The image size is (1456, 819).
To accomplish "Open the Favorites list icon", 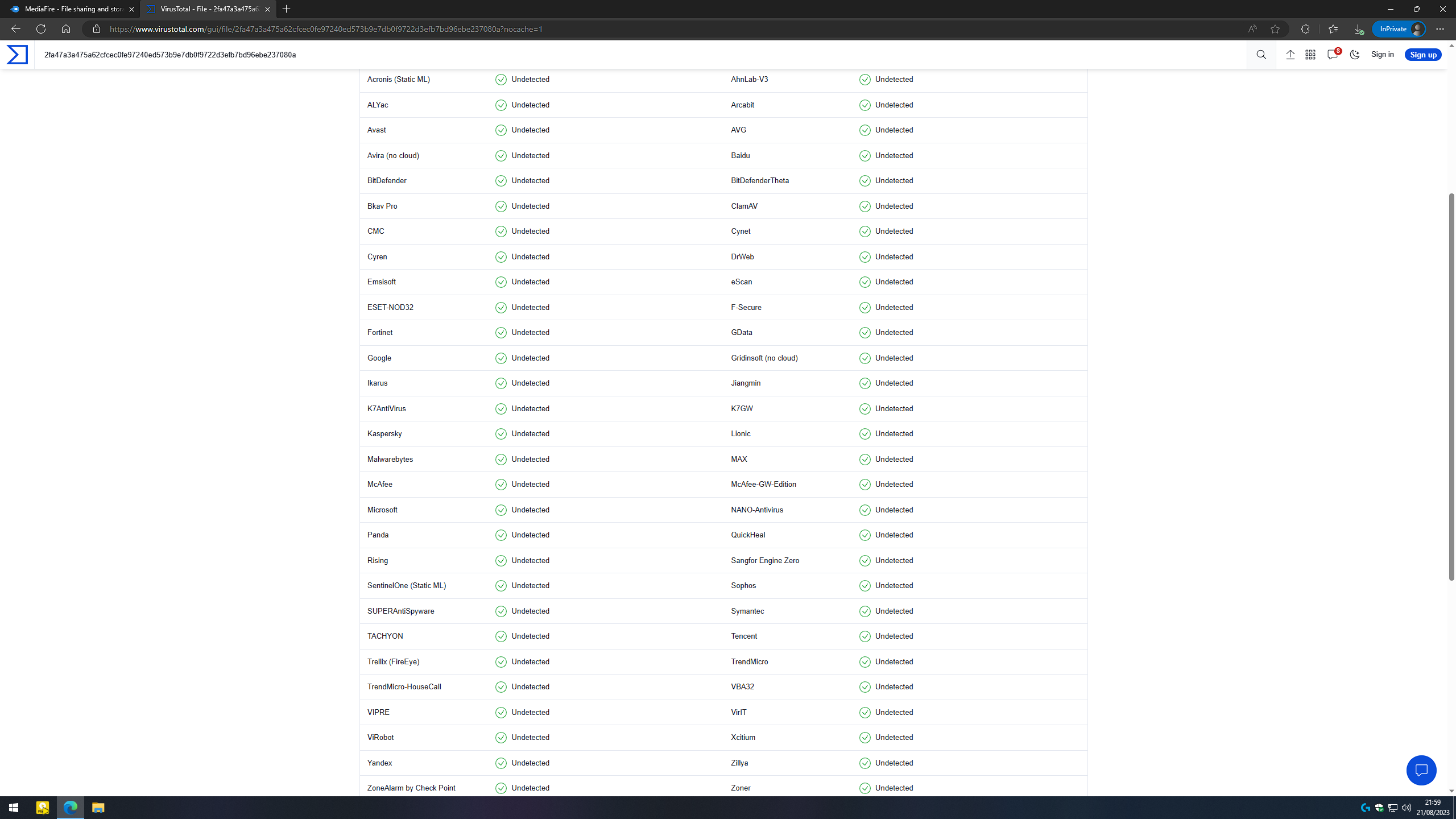I will tap(1333, 29).
